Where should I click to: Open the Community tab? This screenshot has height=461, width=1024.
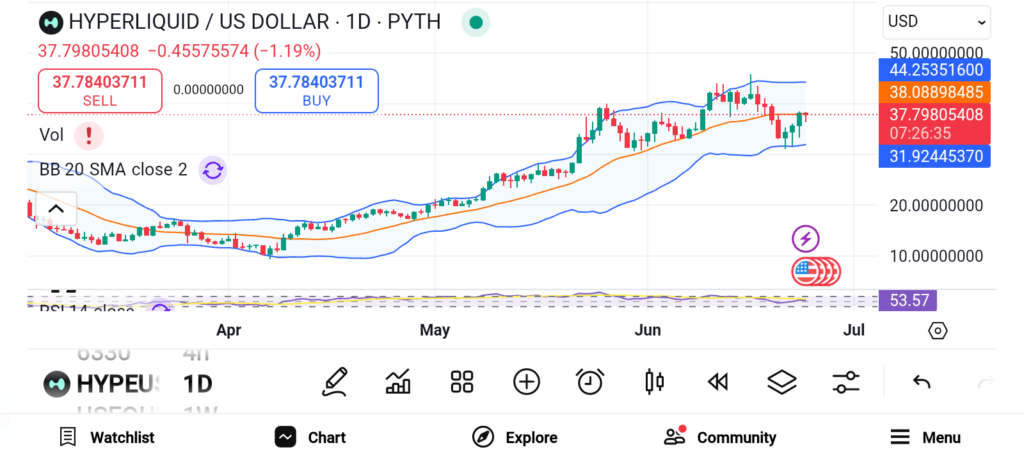[720, 437]
